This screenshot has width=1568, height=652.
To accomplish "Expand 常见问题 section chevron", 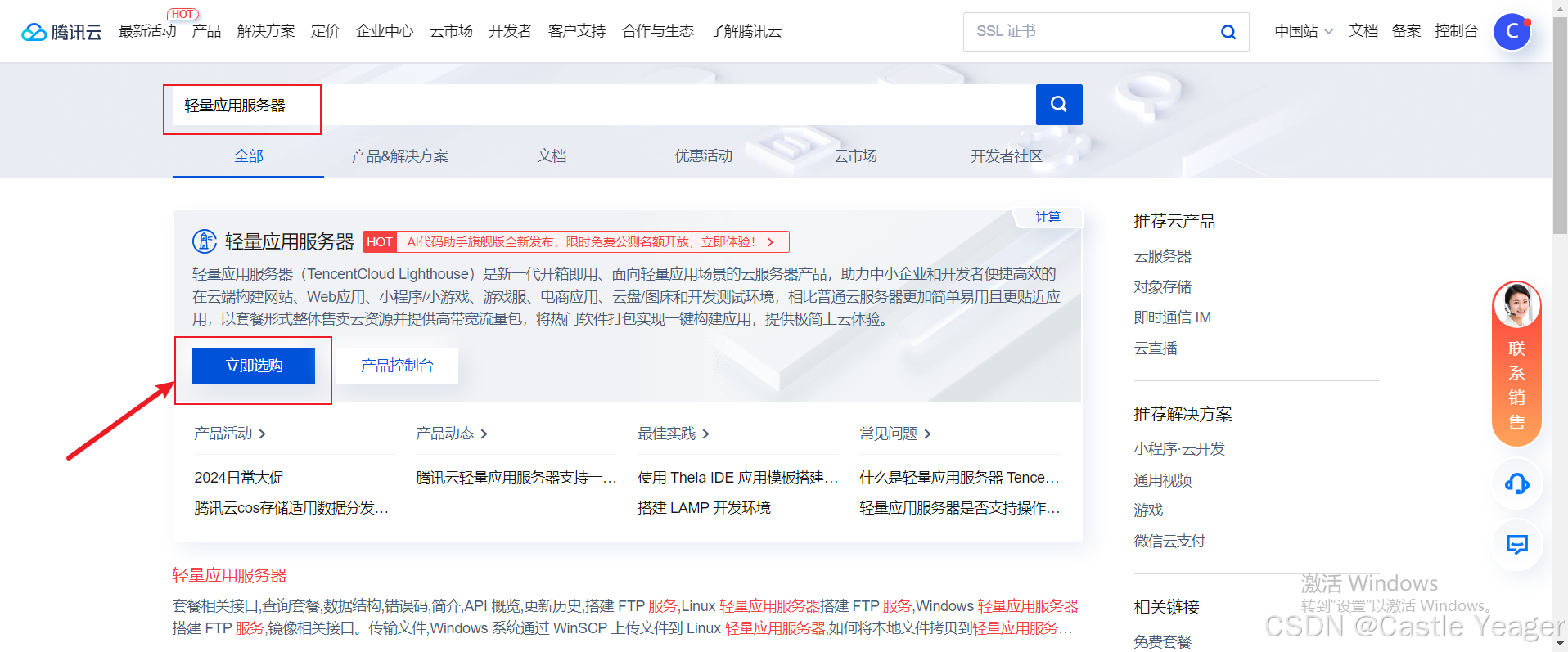I will tap(927, 434).
